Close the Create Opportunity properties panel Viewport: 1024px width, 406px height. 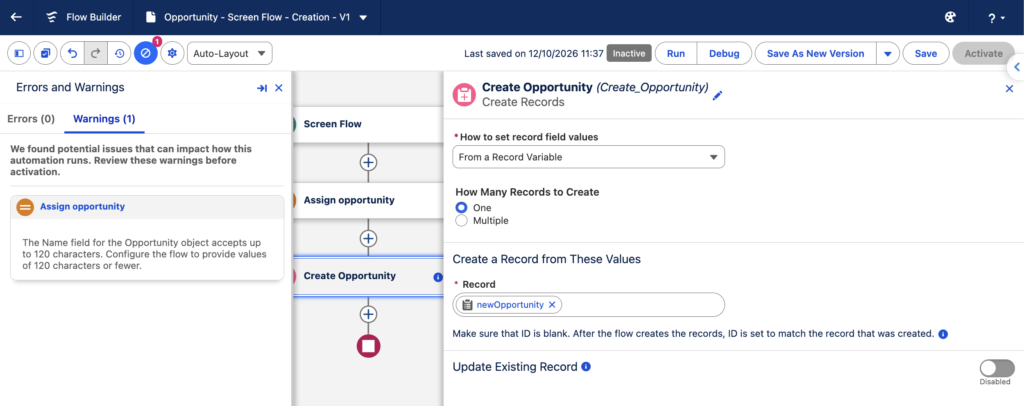[x=1009, y=89]
